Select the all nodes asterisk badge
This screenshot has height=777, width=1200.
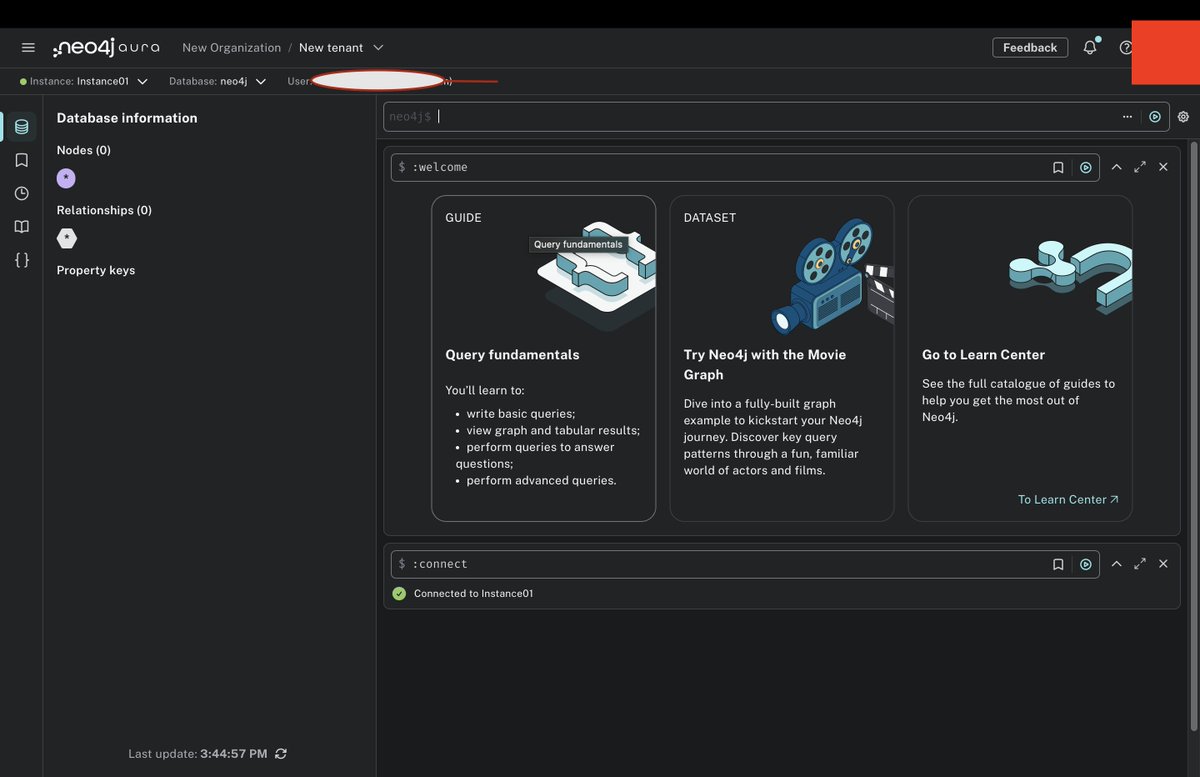66,178
